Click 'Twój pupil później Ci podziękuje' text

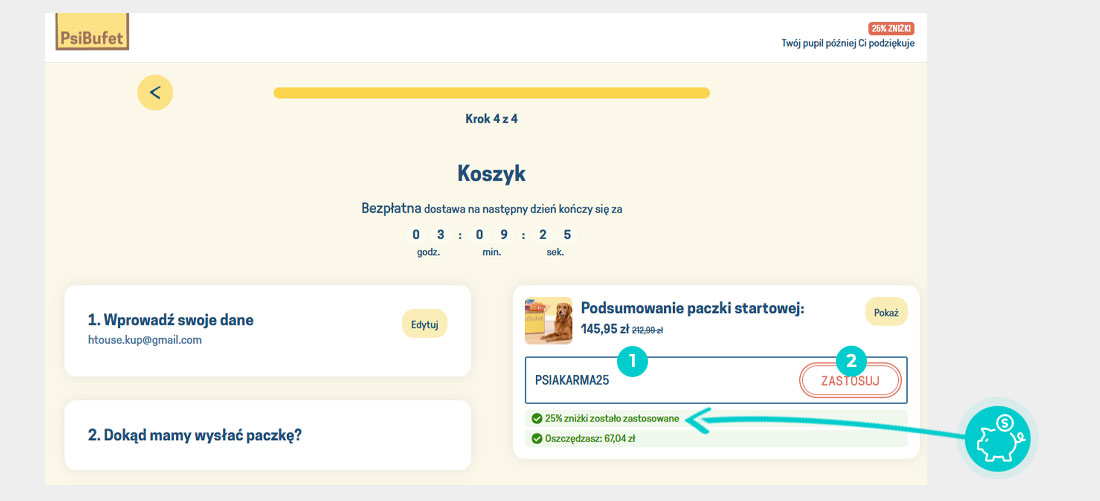point(848,43)
